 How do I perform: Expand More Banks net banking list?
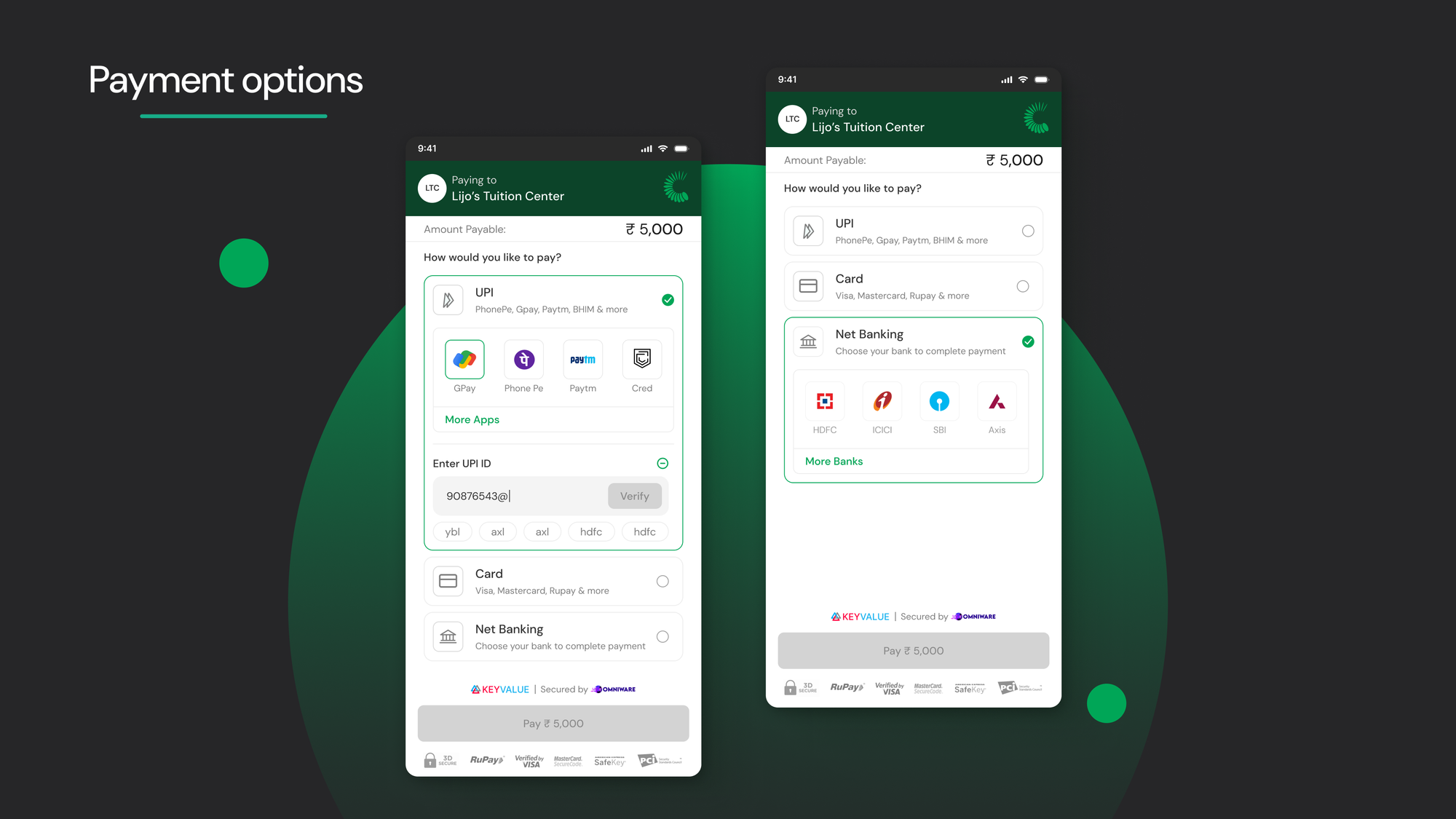[x=832, y=460]
